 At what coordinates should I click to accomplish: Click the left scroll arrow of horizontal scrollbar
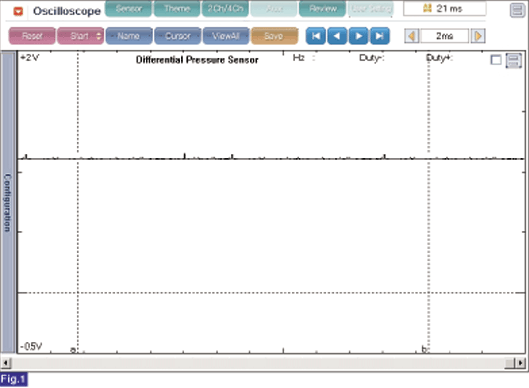(x=6, y=363)
